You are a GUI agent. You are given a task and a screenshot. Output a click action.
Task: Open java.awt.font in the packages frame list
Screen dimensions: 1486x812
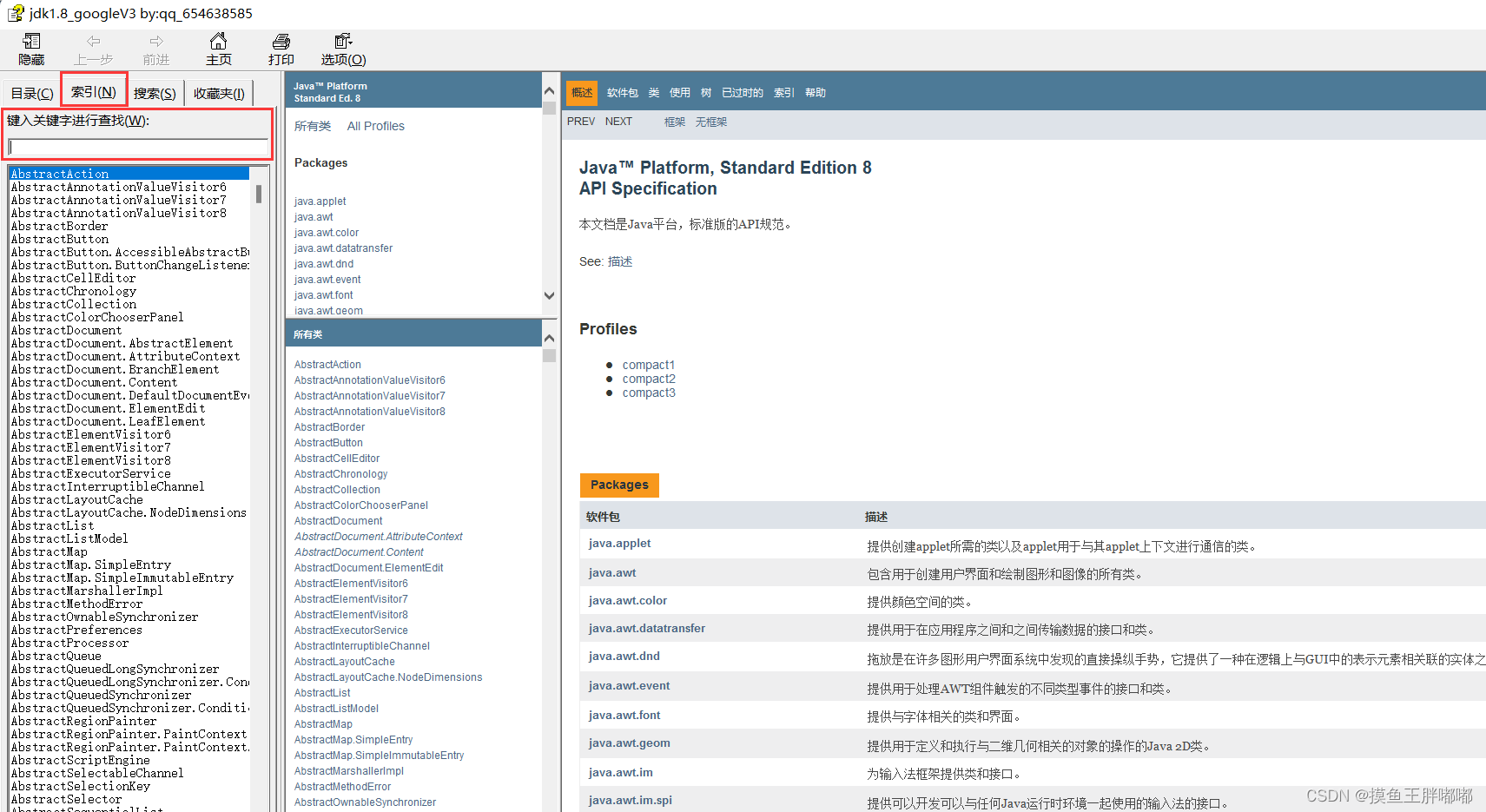(323, 295)
